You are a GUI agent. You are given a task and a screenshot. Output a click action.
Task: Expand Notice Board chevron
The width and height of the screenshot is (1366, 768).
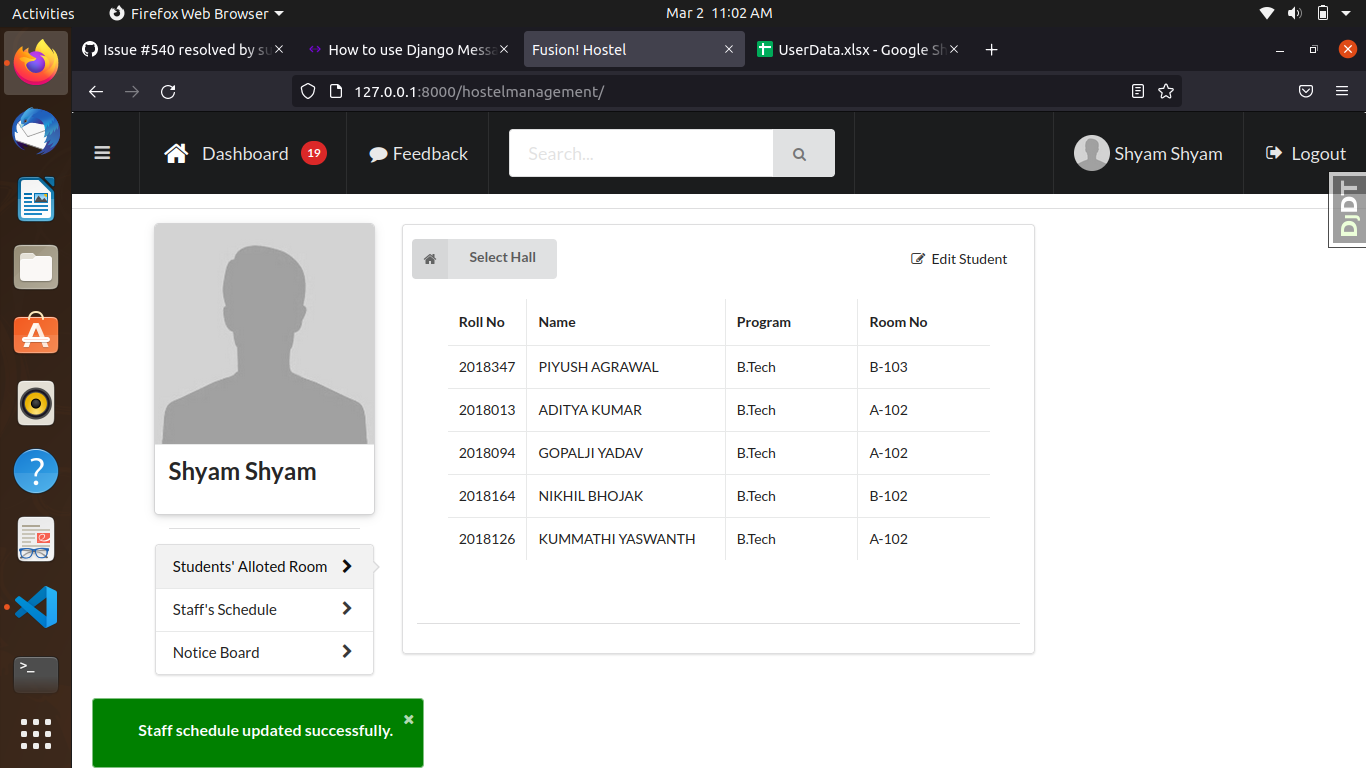click(347, 651)
